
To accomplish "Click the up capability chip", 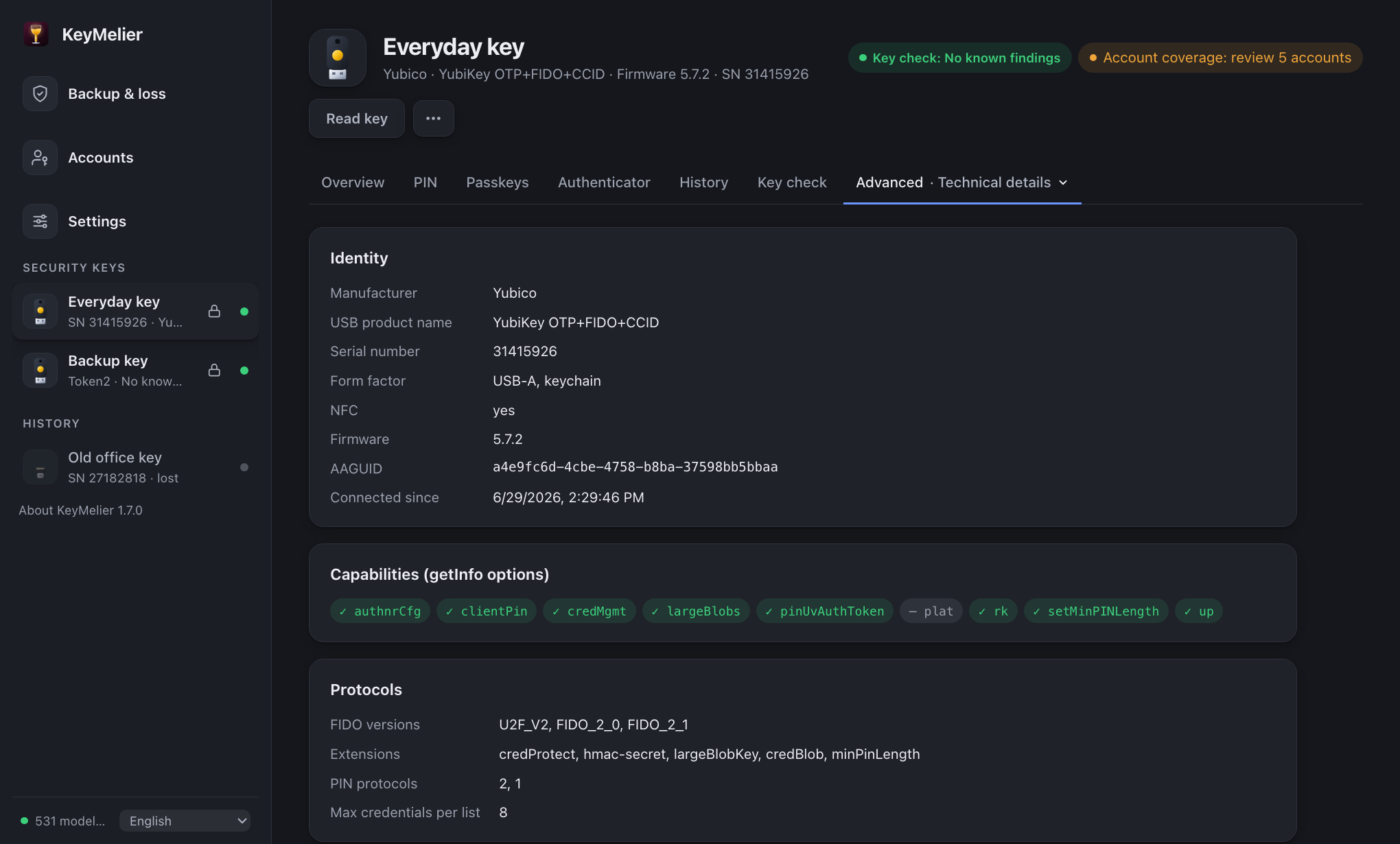I will click(x=1199, y=611).
